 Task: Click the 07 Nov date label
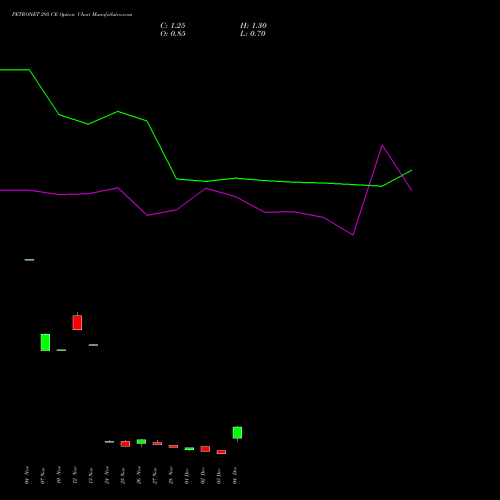pos(43,475)
